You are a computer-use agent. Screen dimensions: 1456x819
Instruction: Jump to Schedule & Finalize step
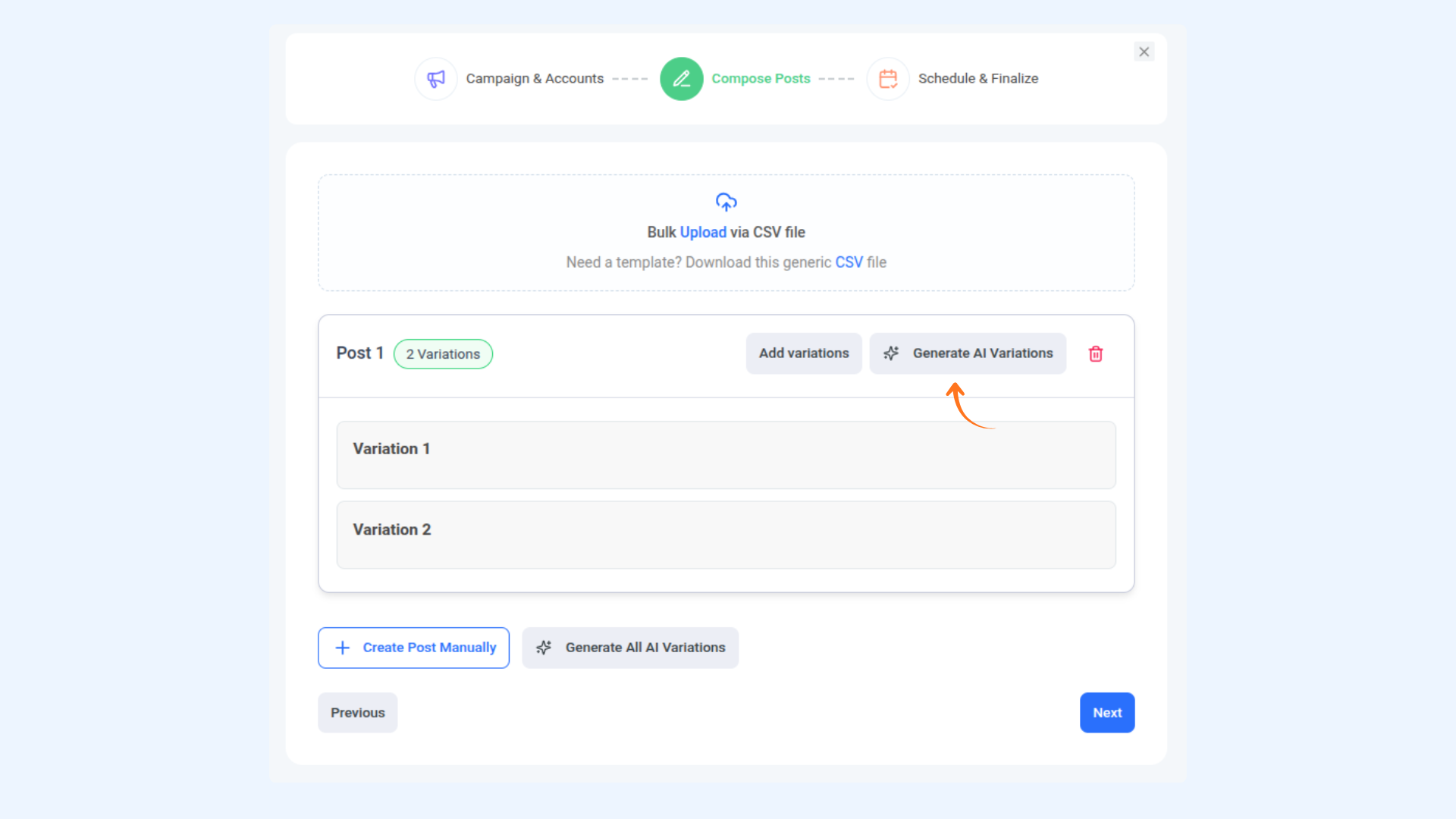click(977, 79)
